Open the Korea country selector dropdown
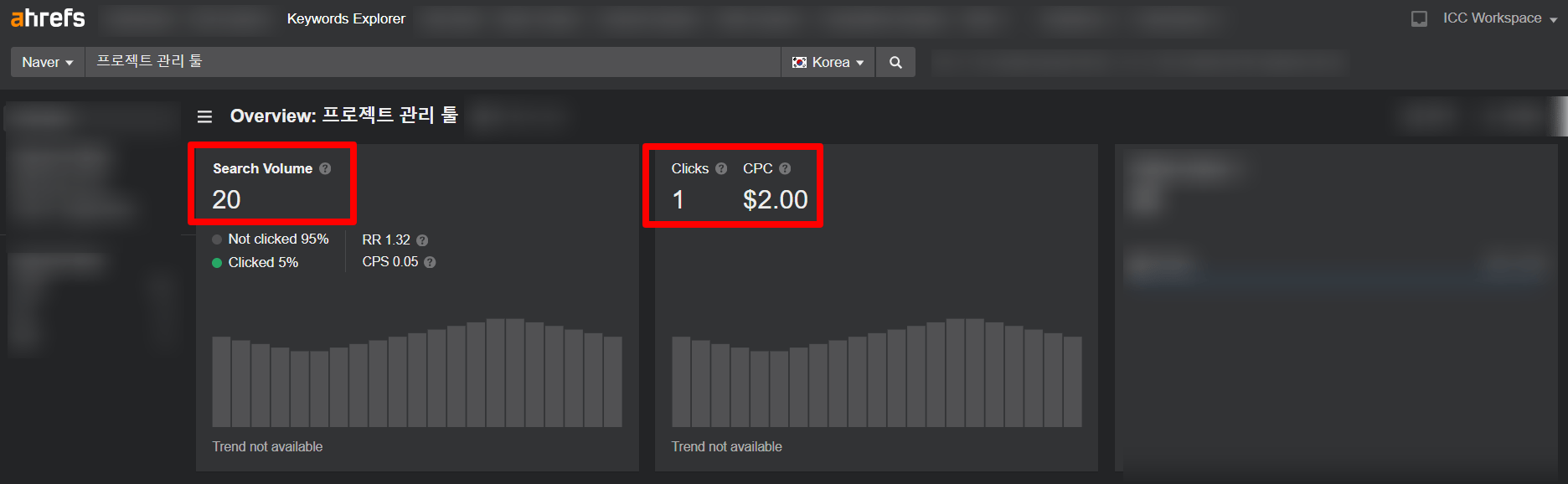This screenshot has height=484, width=1568. click(x=828, y=62)
